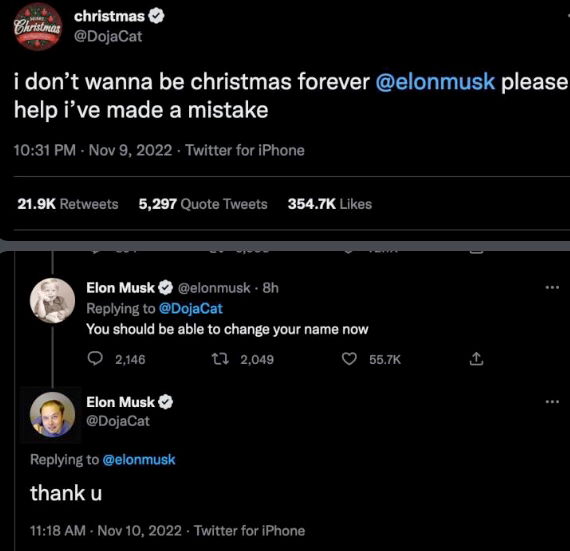The width and height of the screenshot is (570, 551).
Task: Open three-dot menu on thank u tweet
Action: [552, 402]
